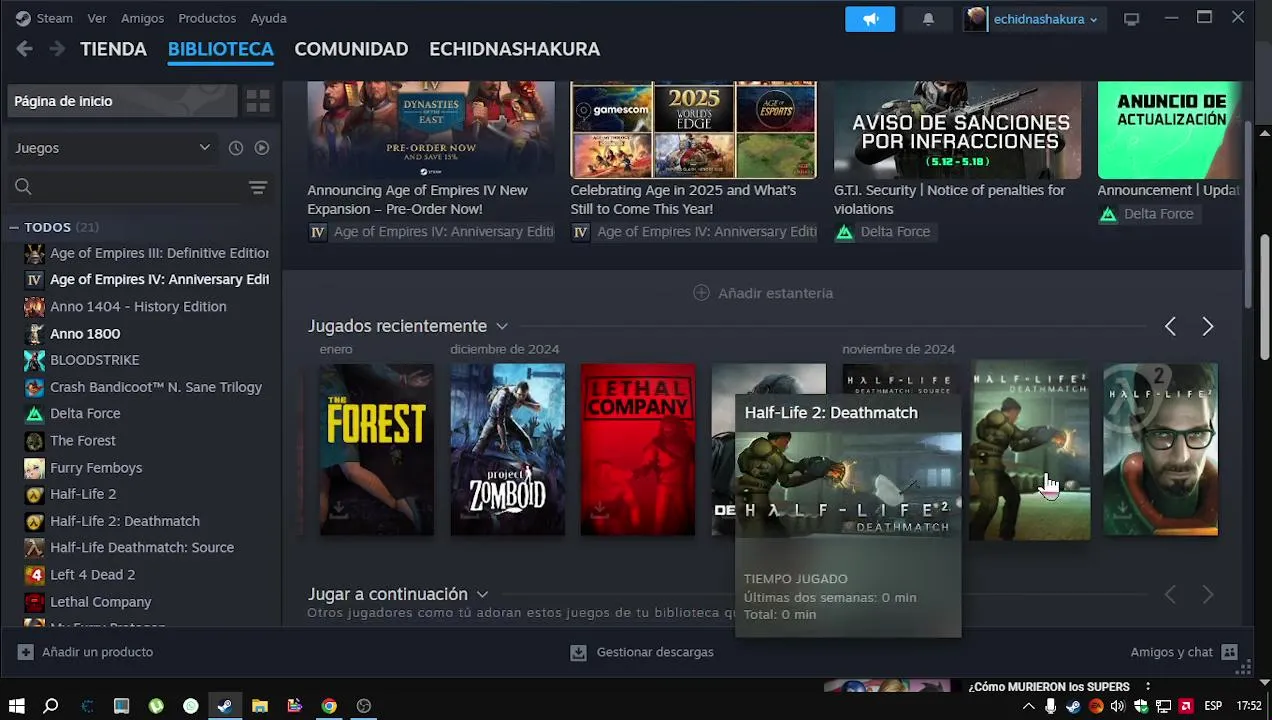Click the Big Picture mode monitor icon
The height and width of the screenshot is (720, 1272).
pyautogui.click(x=1131, y=19)
